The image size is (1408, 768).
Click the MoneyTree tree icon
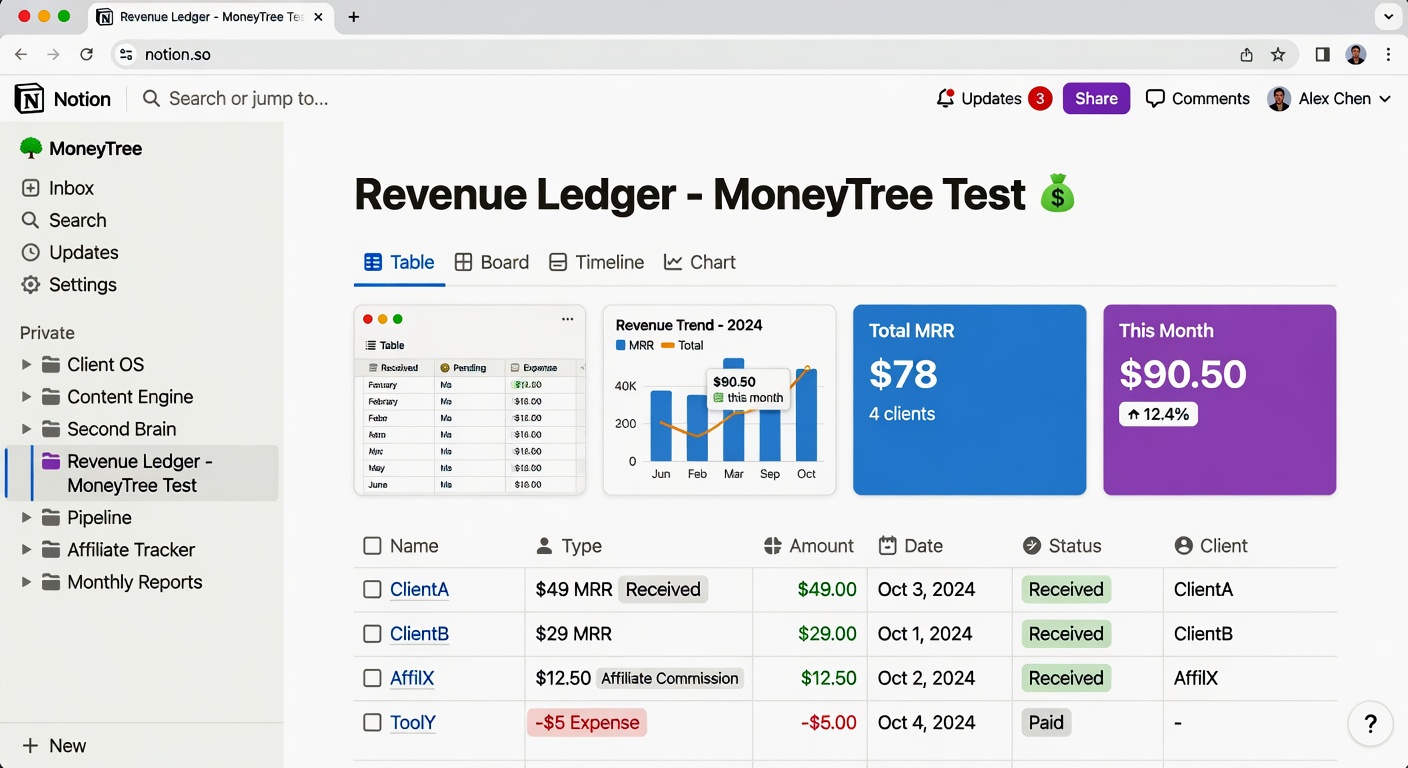tap(31, 148)
